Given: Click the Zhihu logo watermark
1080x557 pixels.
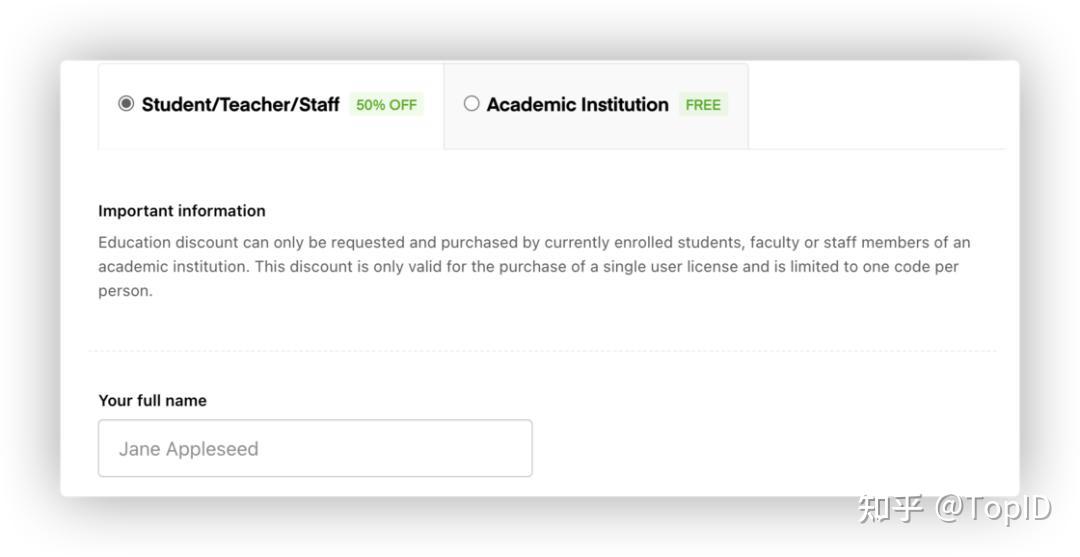Looking at the screenshot, I should (x=890, y=508).
